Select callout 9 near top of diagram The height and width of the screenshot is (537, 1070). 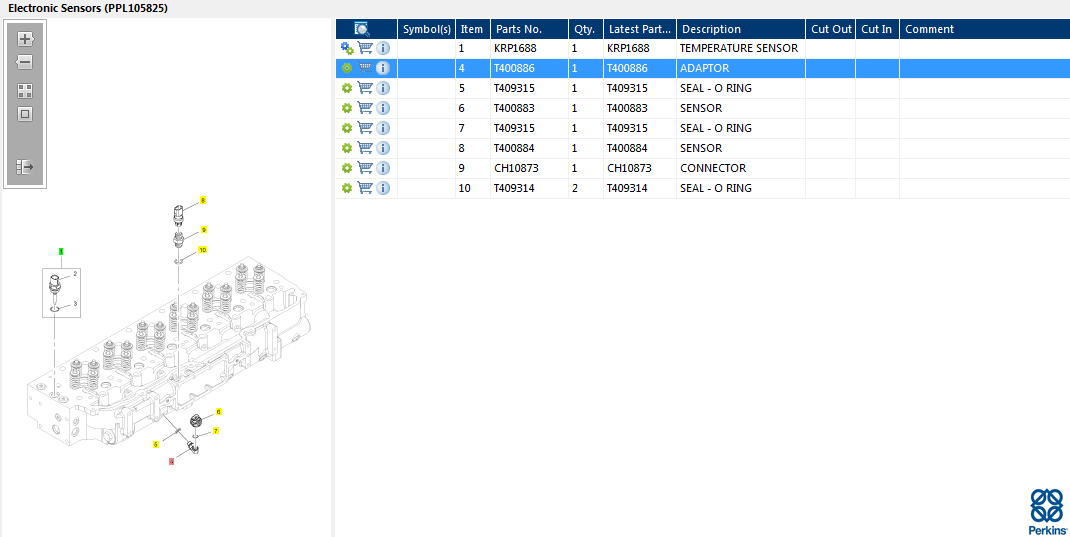pos(203,230)
